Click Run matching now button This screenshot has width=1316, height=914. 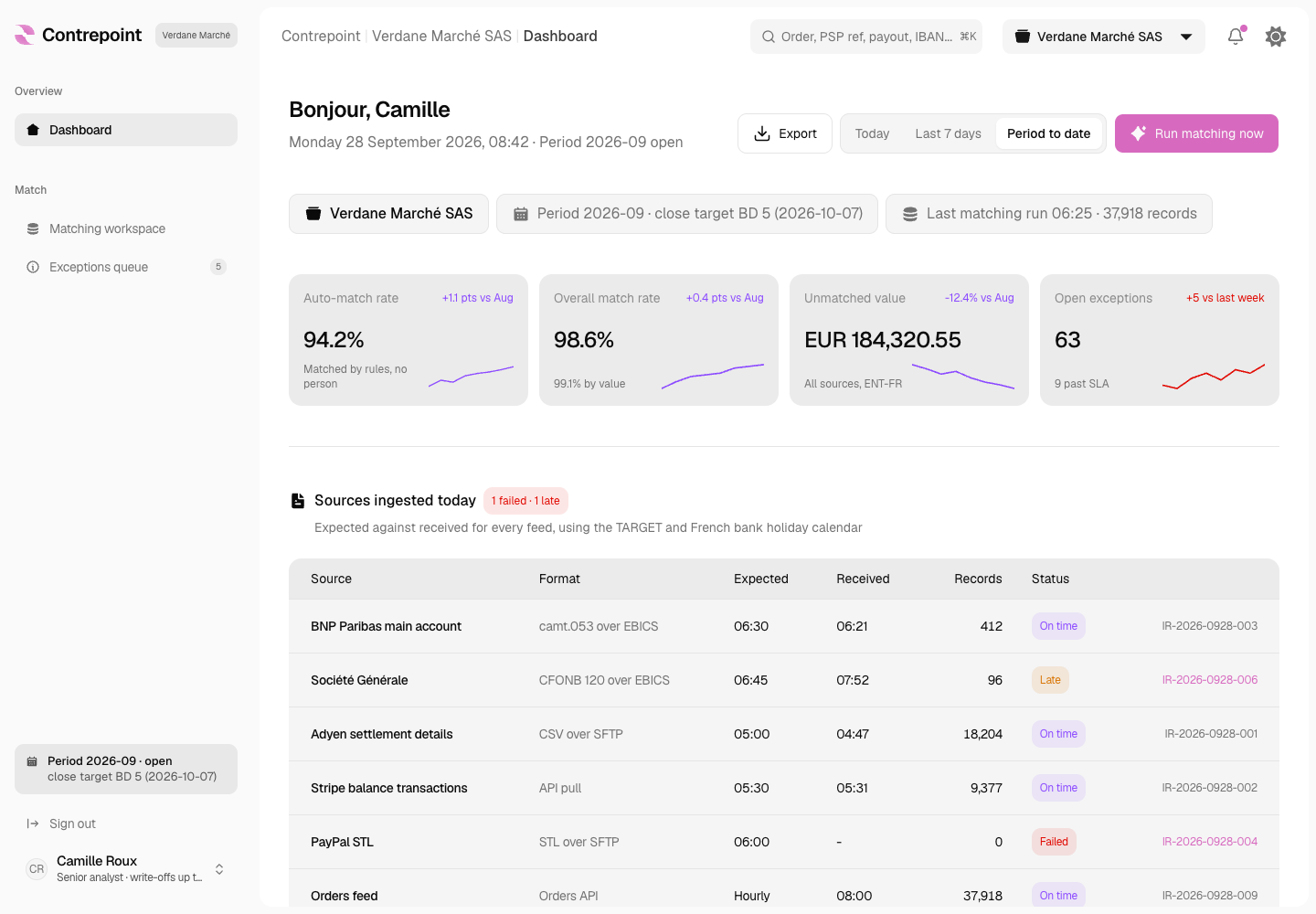(1196, 133)
